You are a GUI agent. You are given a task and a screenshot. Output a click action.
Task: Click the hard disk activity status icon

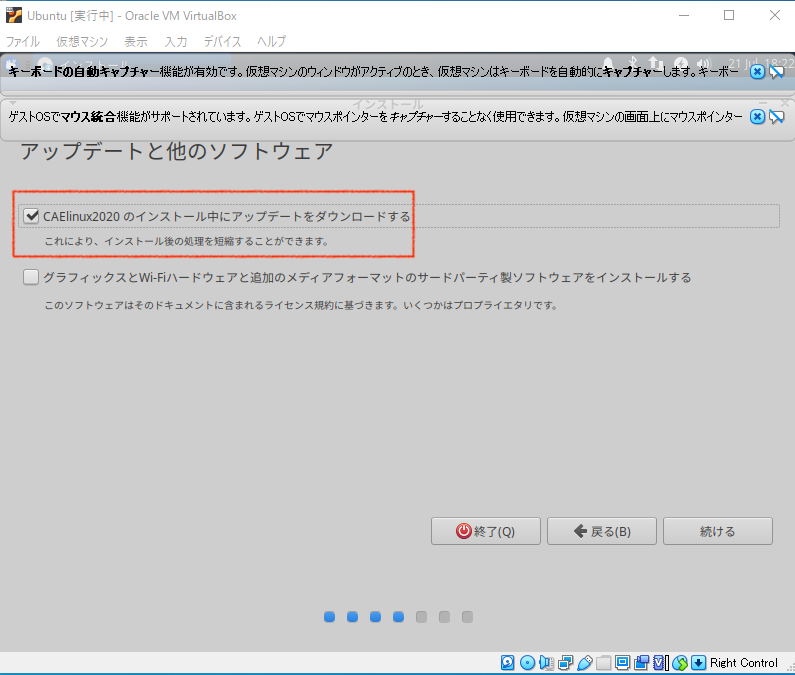(x=508, y=662)
